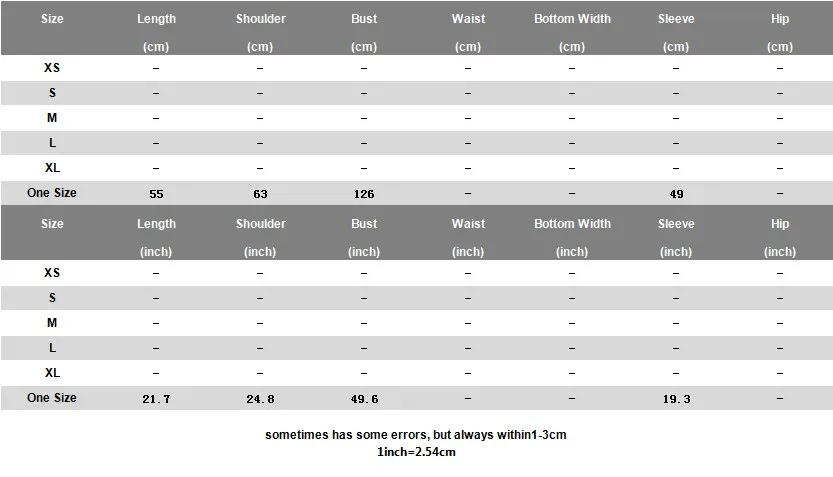The image size is (833, 477).
Task: Click the bust value 49.6 inches
Action: pyautogui.click(x=364, y=399)
